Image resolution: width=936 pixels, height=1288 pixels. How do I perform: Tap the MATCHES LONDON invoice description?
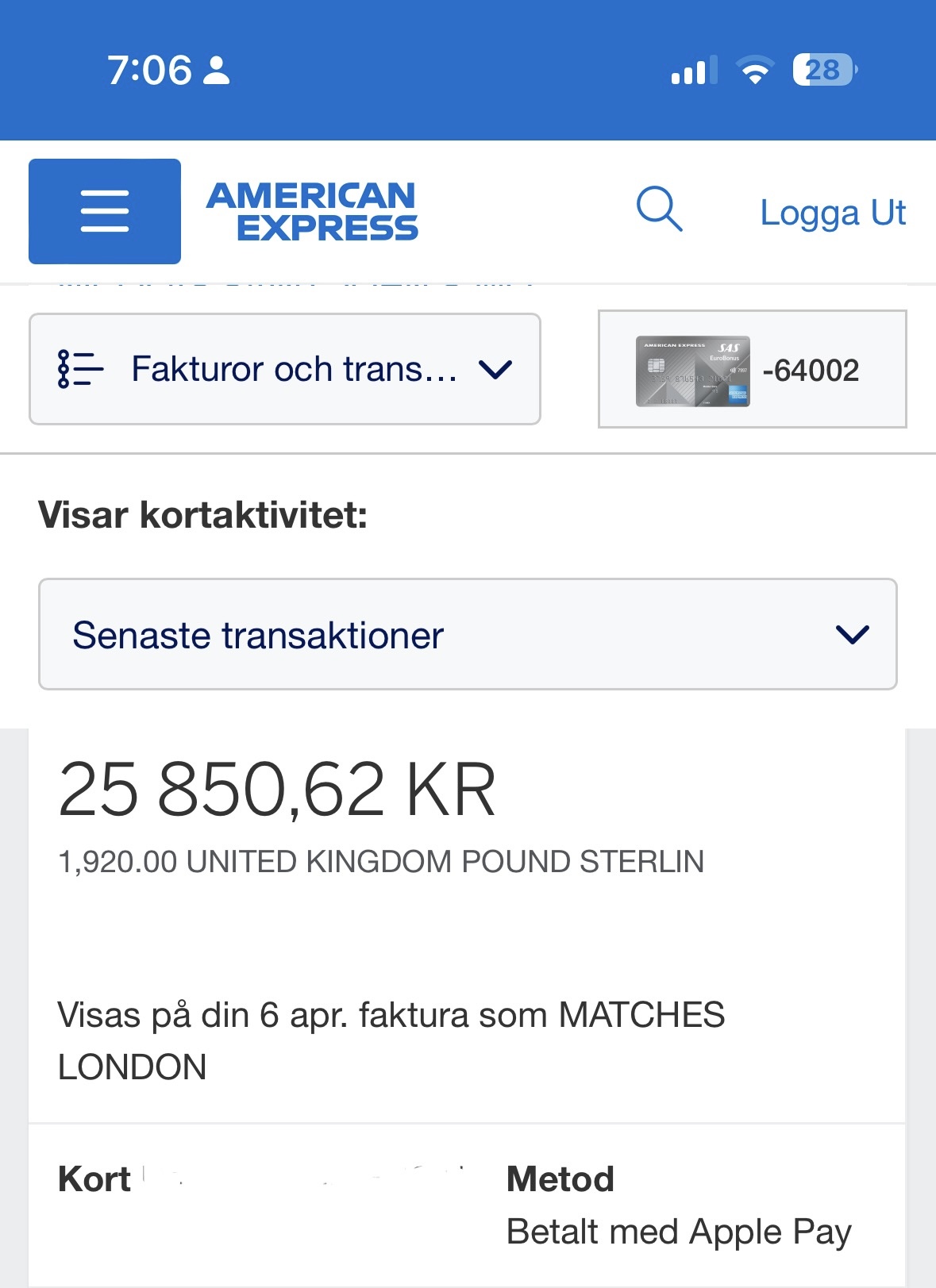[391, 1040]
